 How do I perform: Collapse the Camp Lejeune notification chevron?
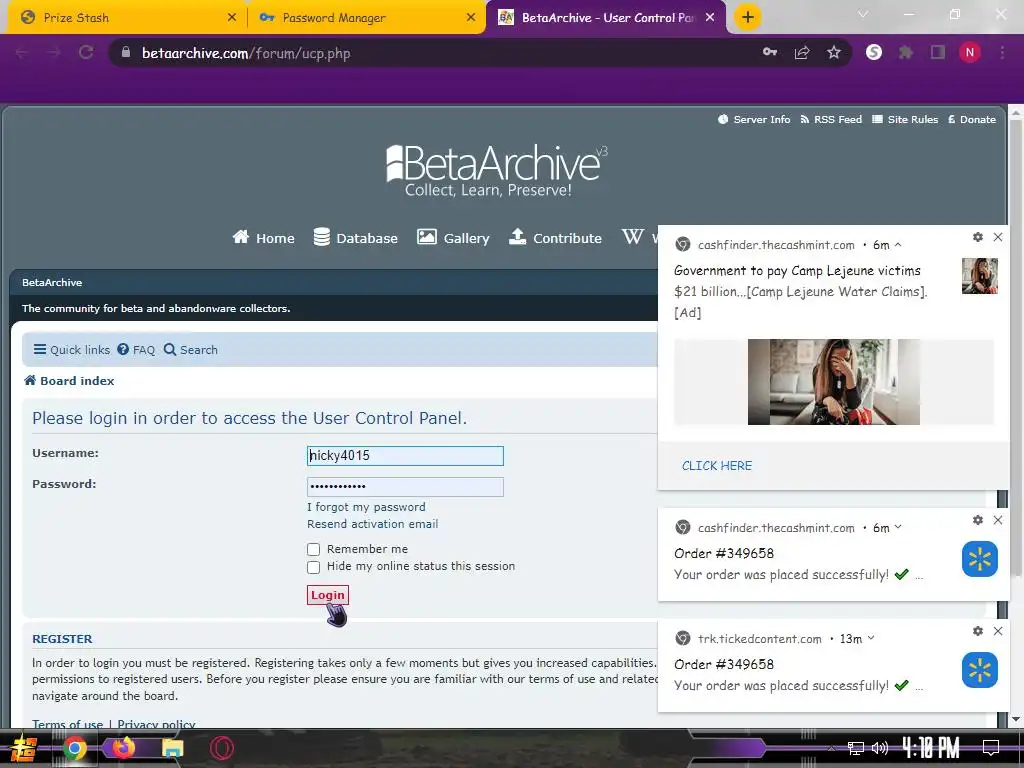click(898, 245)
